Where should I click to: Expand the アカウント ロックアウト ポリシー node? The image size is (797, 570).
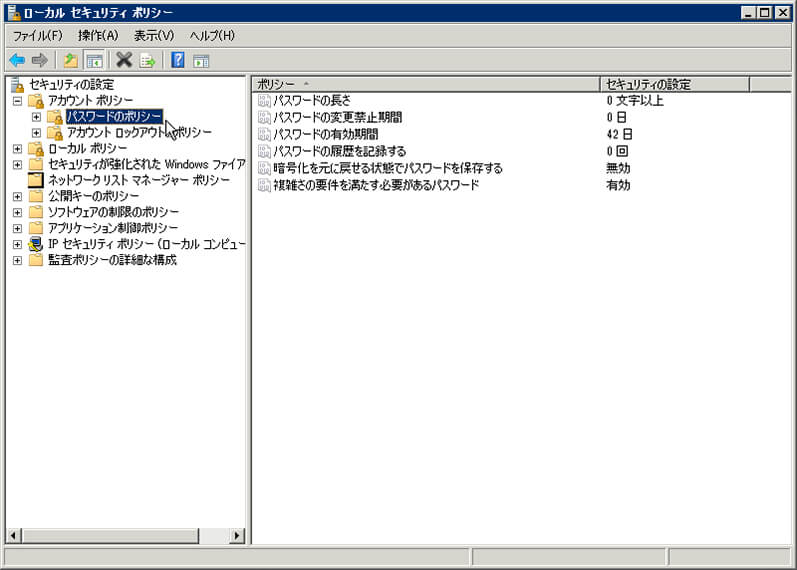(36, 133)
